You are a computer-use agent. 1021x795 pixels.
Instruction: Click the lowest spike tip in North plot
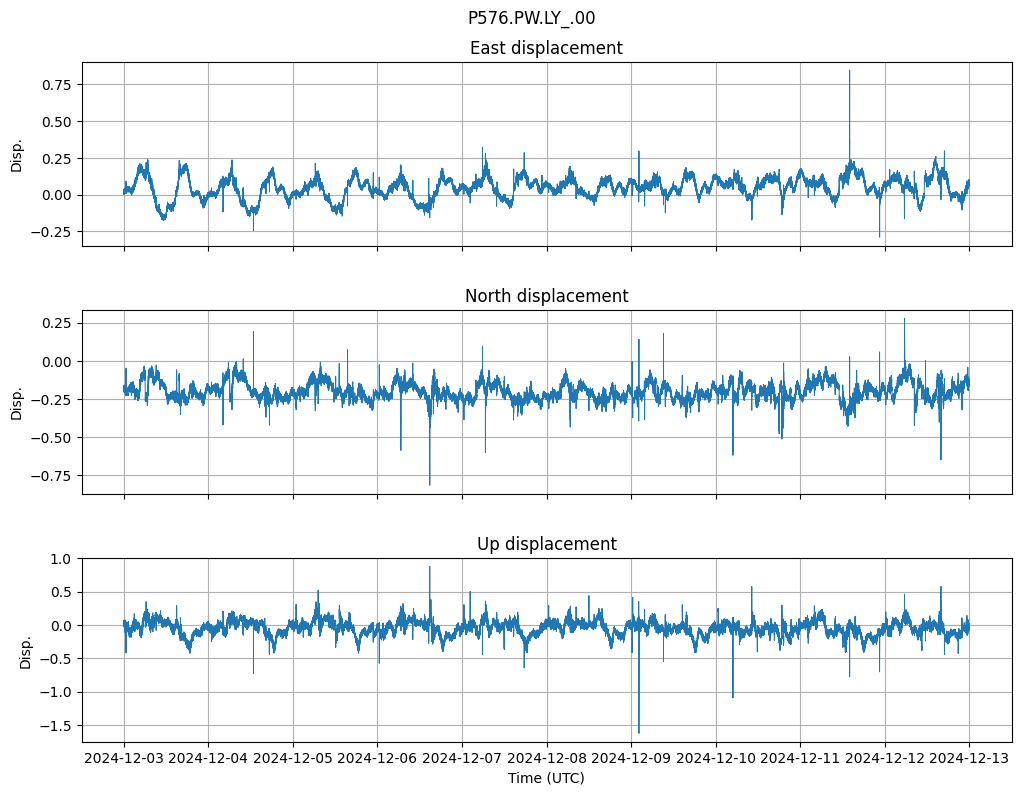430,484
